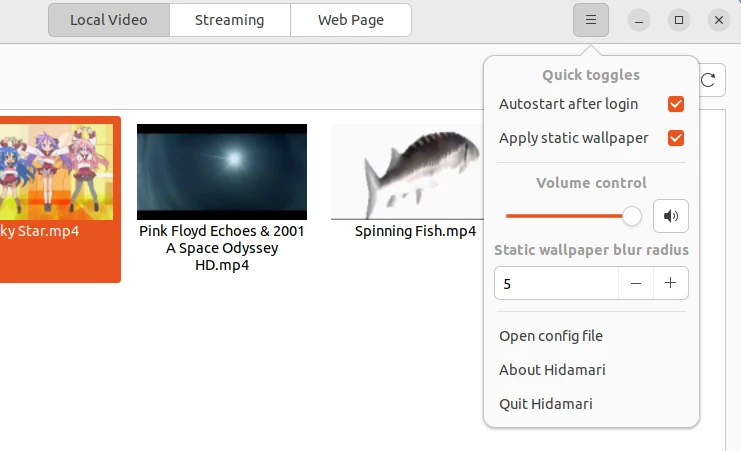
Task: Open About Hidamari
Action: 552,370
